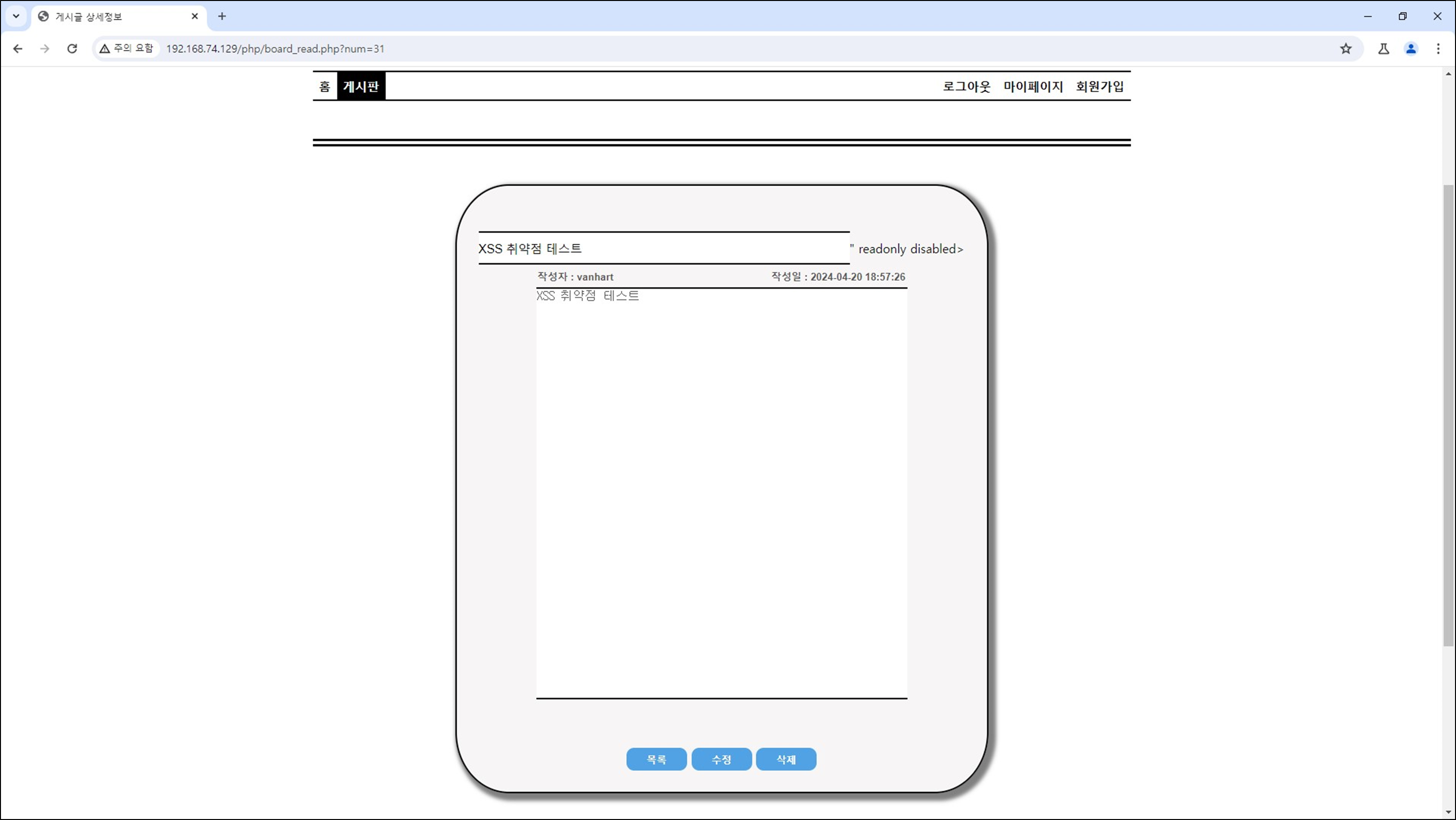Open the 회원가입 menu link
This screenshot has height=820, width=1456.
1100,86
